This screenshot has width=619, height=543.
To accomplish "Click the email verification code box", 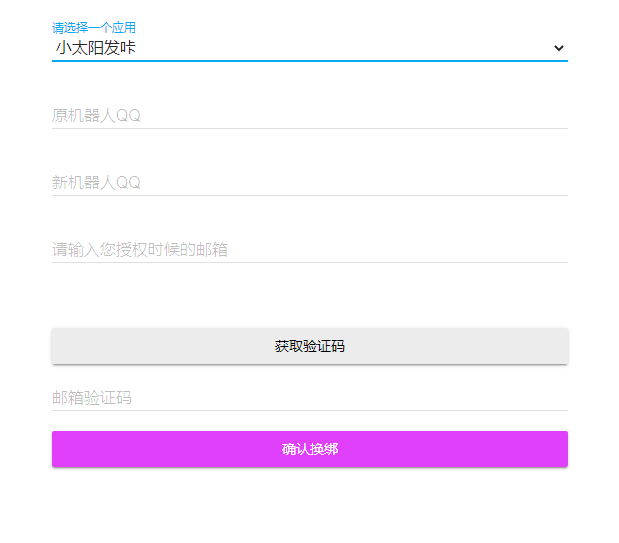I will pos(309,397).
